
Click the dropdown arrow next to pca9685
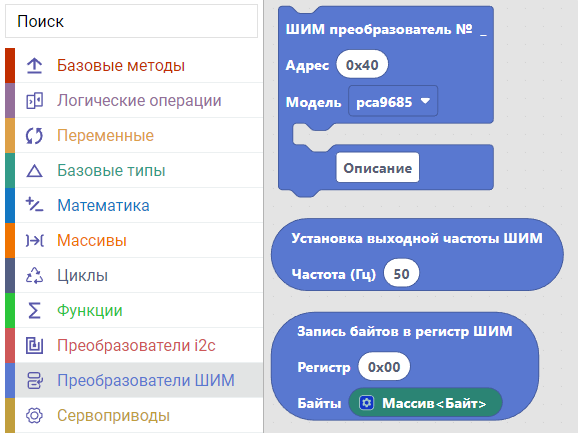pyautogui.click(x=425, y=101)
